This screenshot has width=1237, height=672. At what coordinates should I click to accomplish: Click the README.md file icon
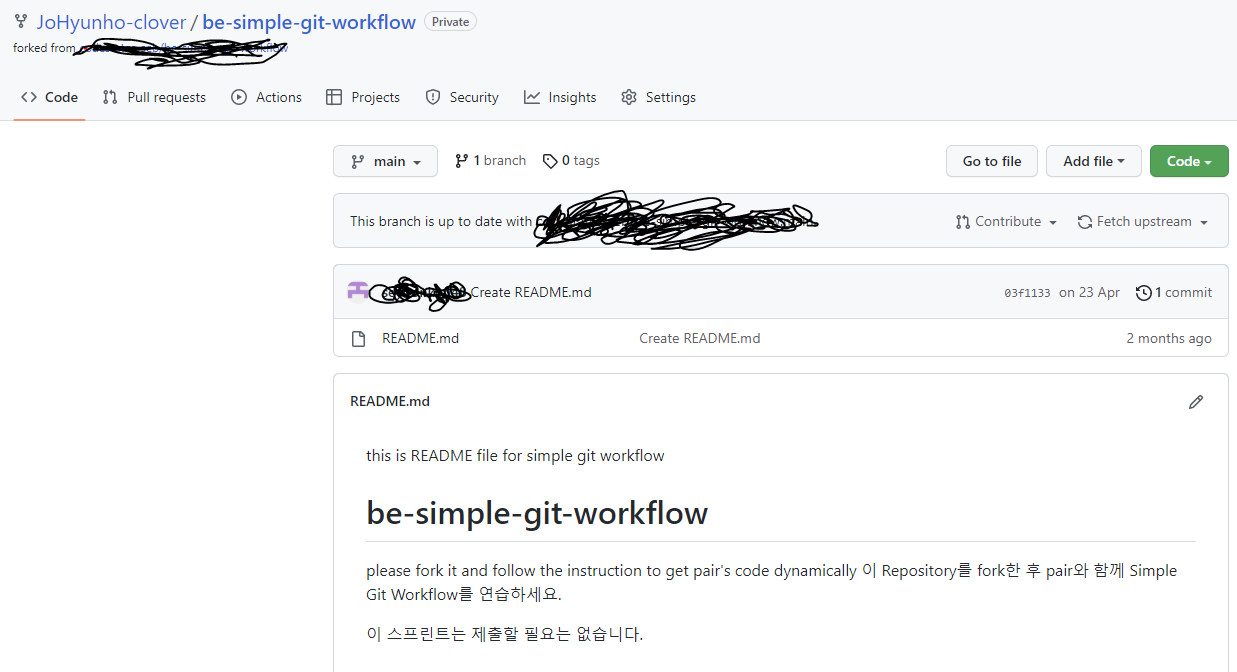358,339
